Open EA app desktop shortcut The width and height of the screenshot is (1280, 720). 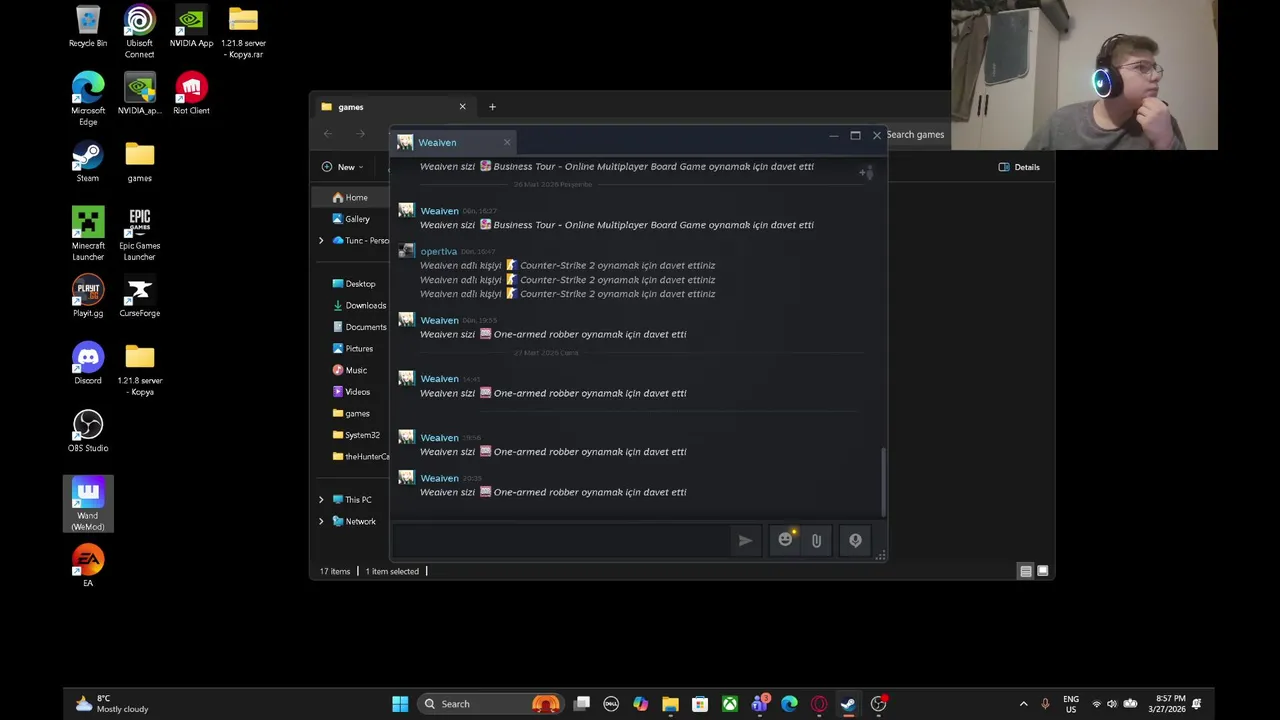(88, 566)
